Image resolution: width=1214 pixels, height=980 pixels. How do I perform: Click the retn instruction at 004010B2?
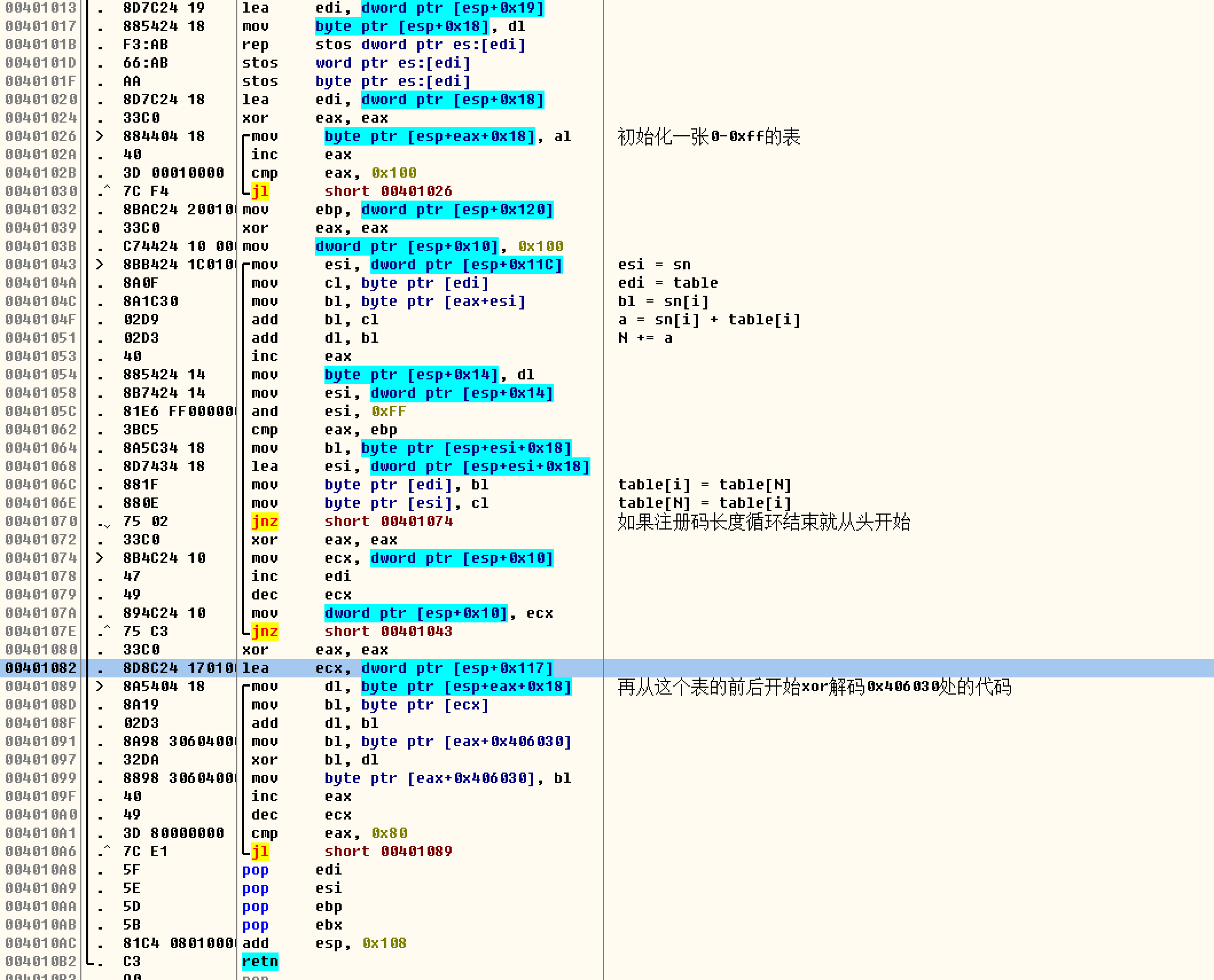pos(260,961)
